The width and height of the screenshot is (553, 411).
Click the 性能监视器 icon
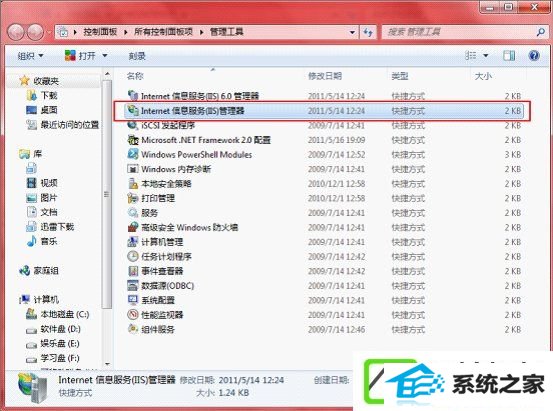coord(133,315)
